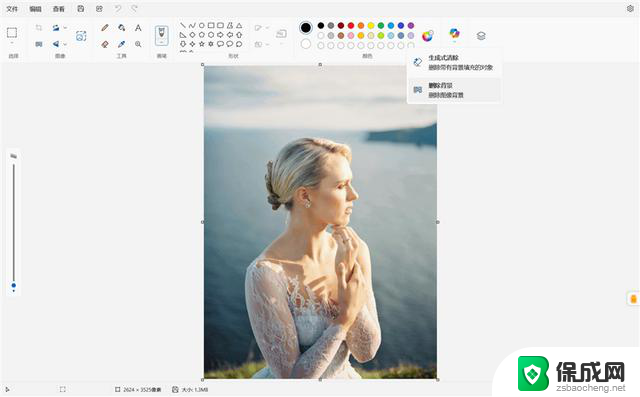
Task: Click the crop image icon
Action: tap(39, 28)
